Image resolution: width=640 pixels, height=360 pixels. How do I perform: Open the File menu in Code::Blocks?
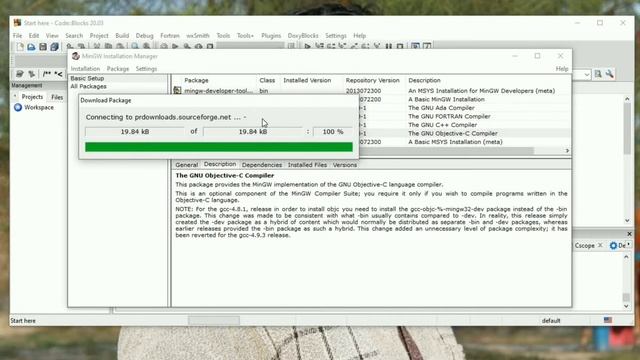18,36
